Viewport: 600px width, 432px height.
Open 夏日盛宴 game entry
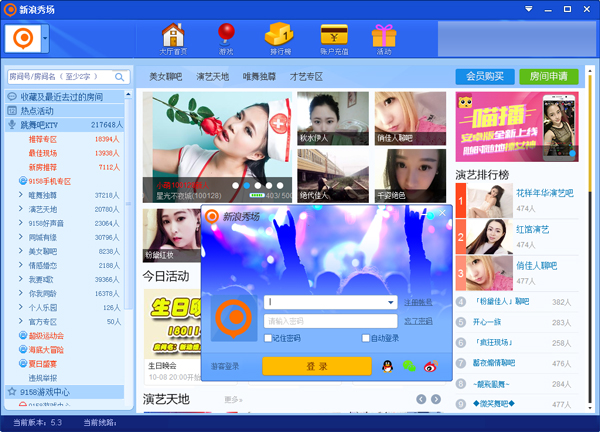point(42,364)
